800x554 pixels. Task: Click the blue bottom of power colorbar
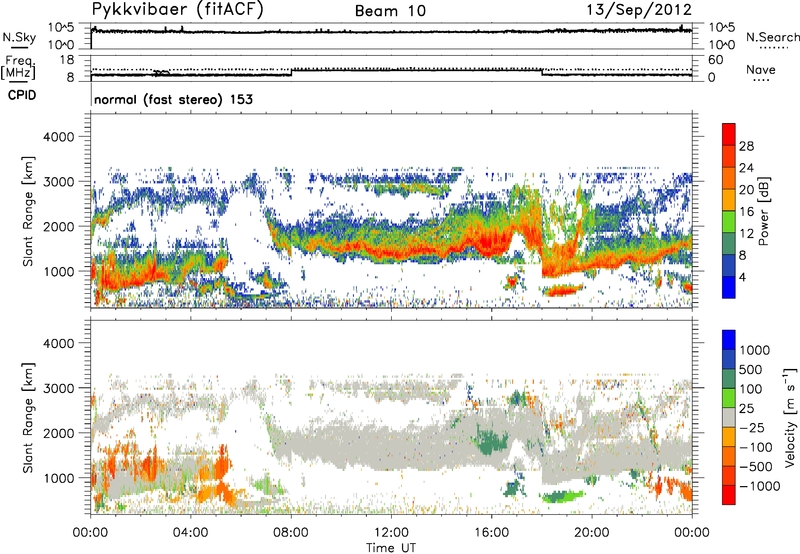click(729, 287)
